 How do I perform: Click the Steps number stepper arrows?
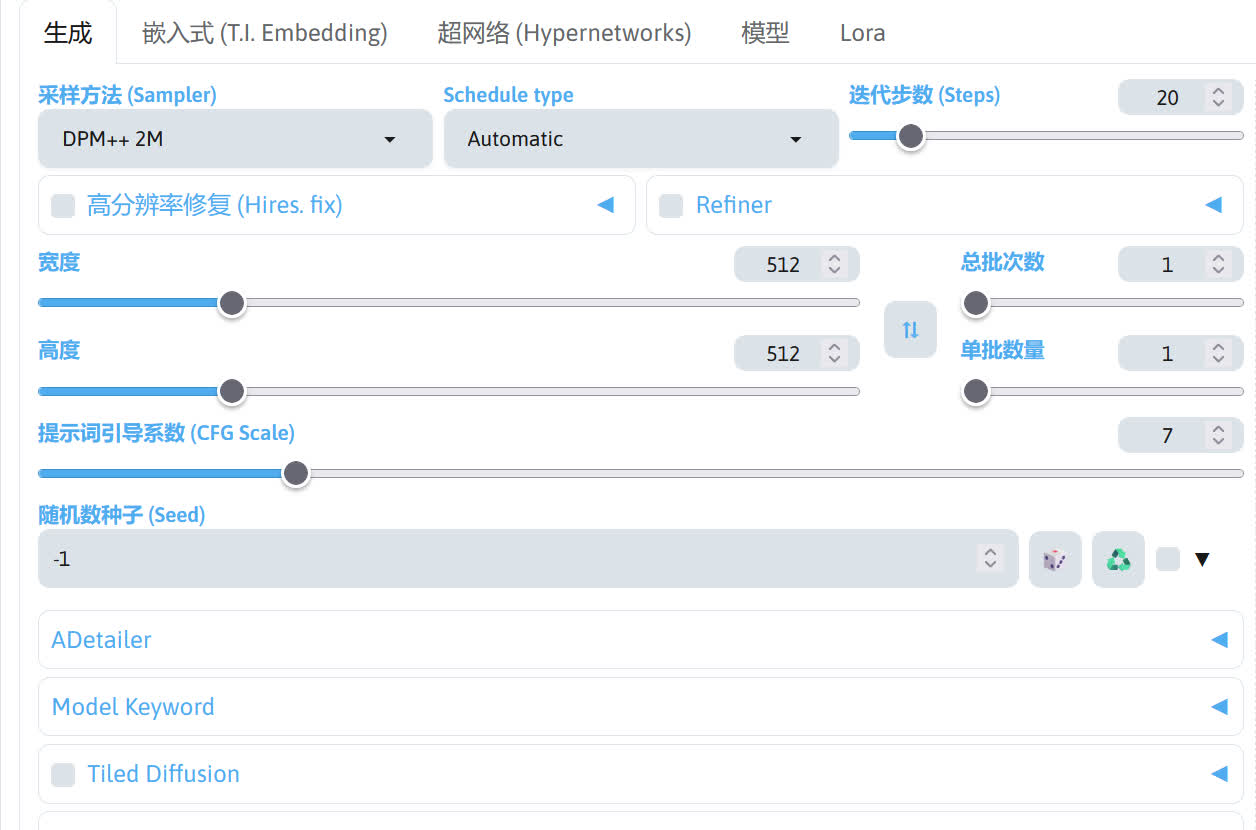point(1218,97)
